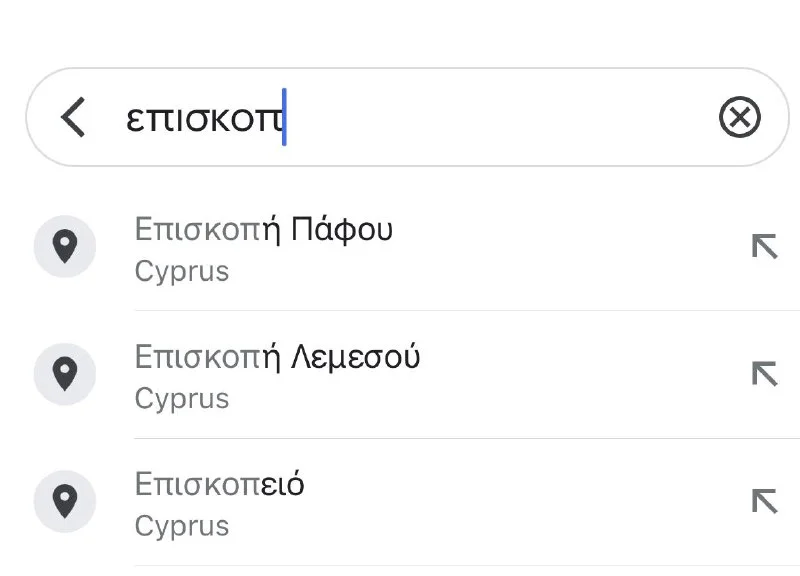Click Cyprus subtitle under Επισκοπειό

[181, 526]
